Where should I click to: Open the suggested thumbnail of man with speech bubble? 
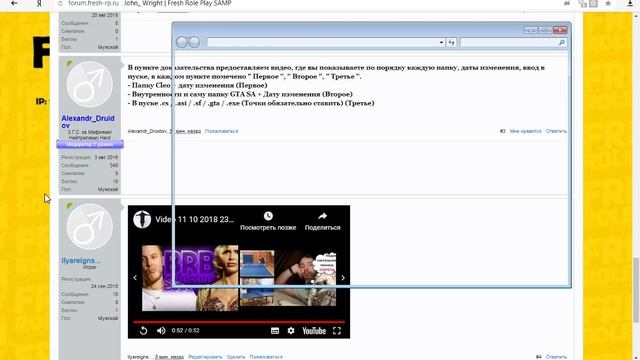point(305,278)
